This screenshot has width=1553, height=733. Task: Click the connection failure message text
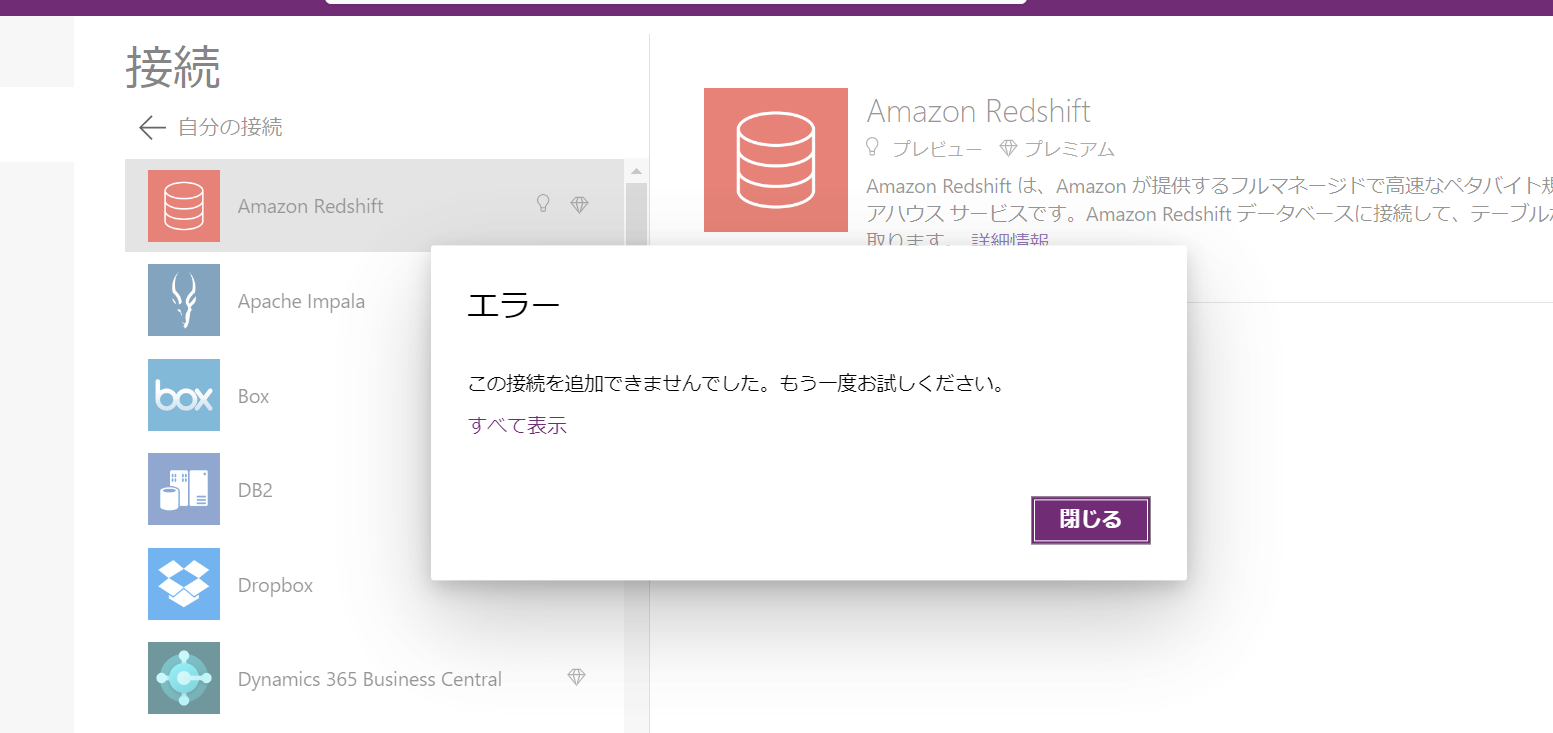pos(736,384)
